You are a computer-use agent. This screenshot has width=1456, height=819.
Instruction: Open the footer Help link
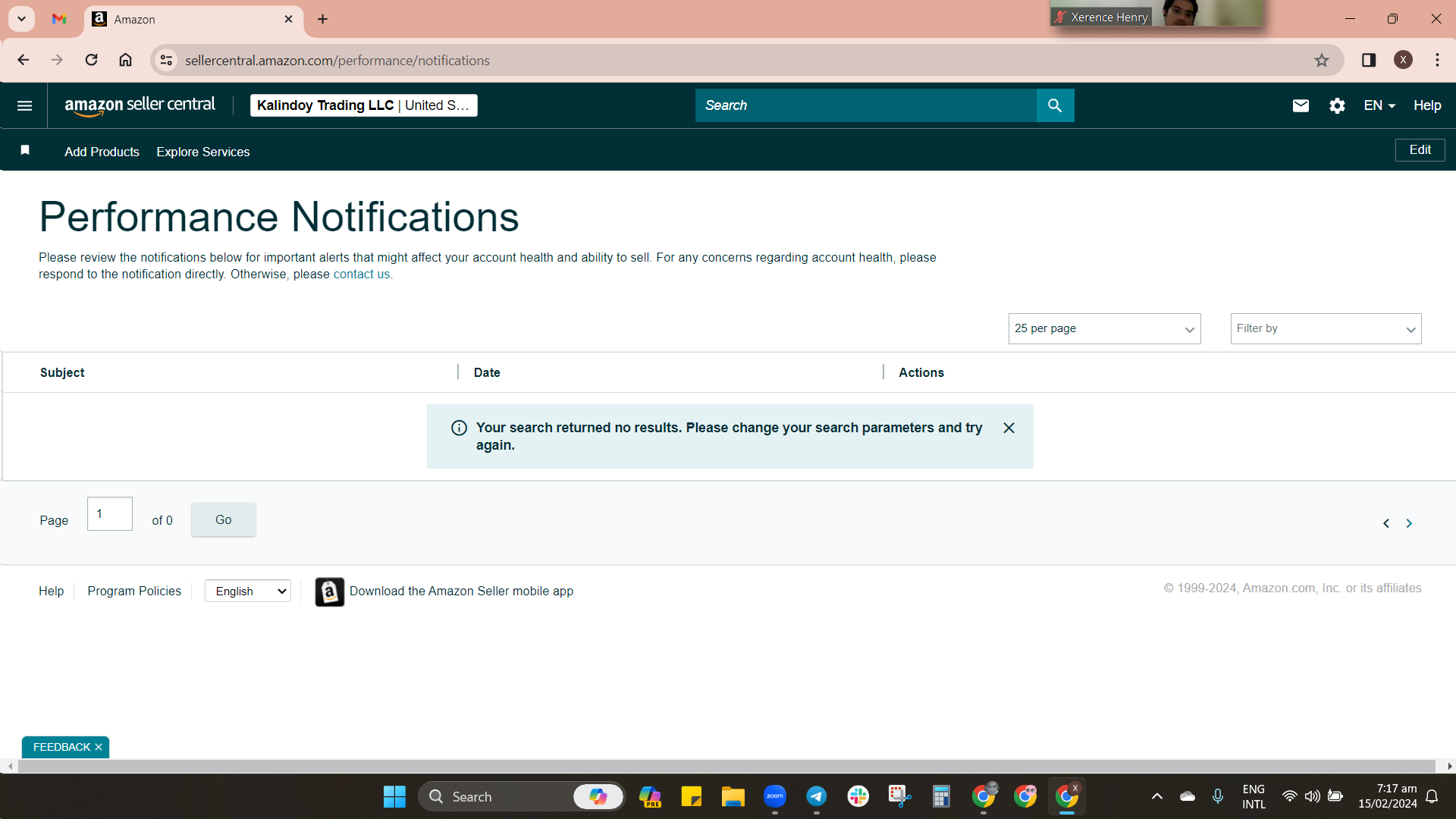coord(52,591)
